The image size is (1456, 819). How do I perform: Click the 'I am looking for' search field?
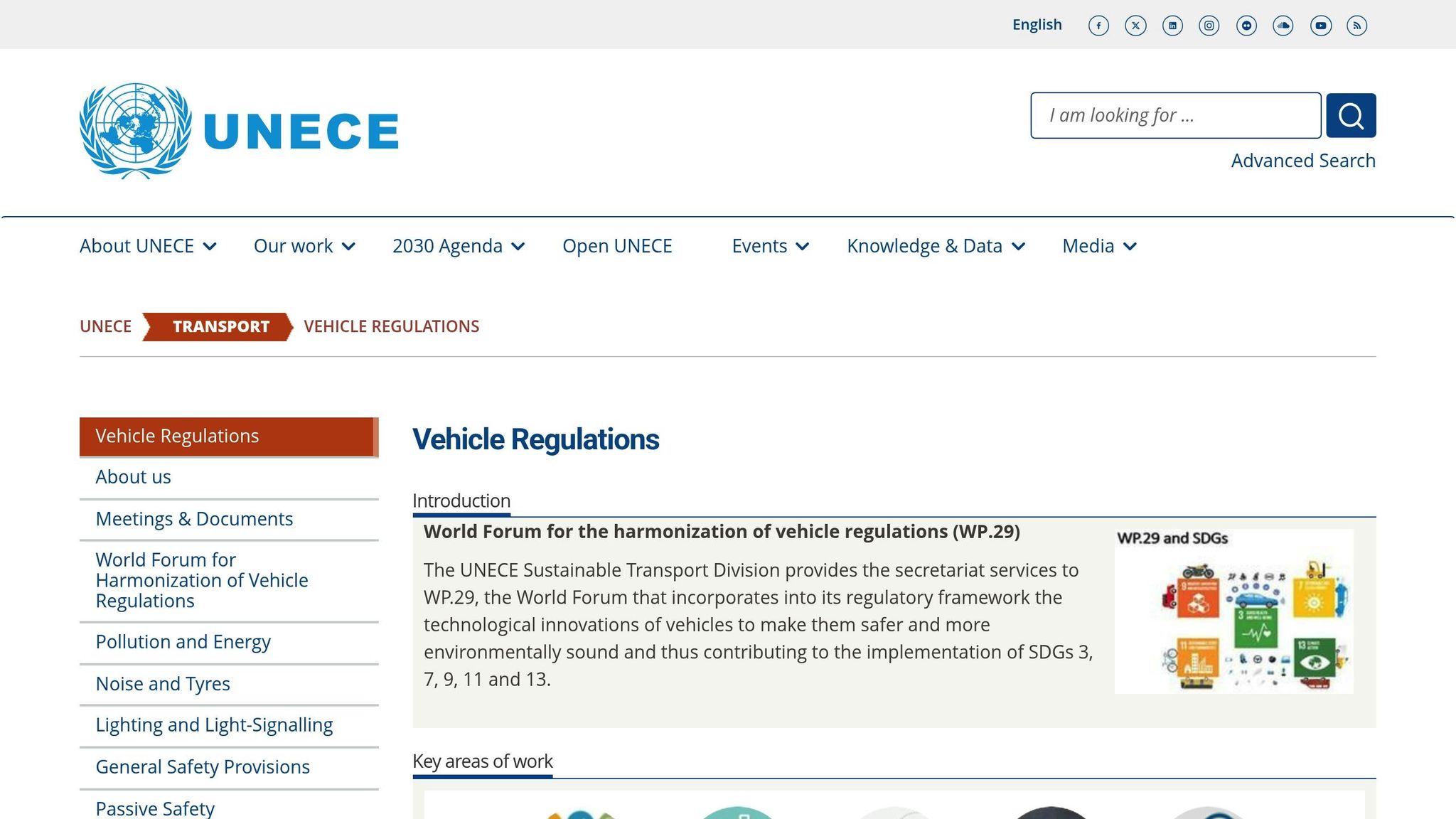(x=1176, y=115)
